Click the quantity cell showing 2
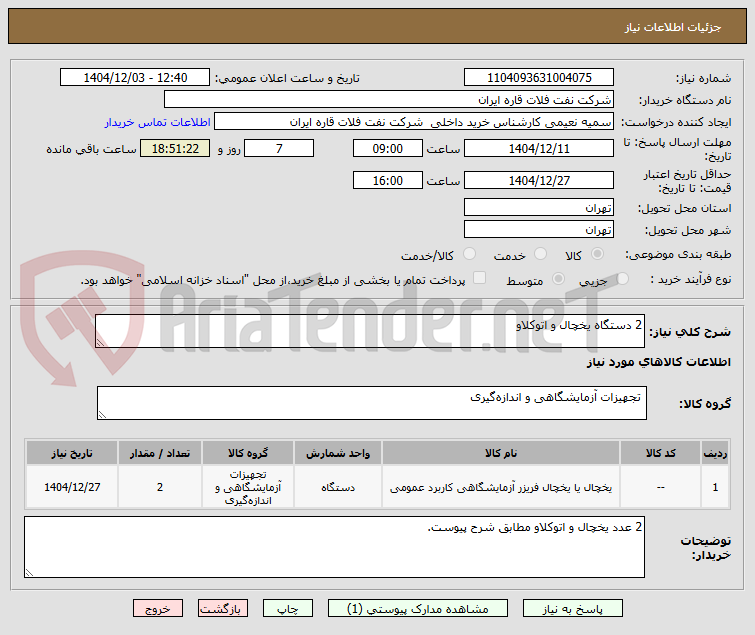The width and height of the screenshot is (755, 635). 160,487
